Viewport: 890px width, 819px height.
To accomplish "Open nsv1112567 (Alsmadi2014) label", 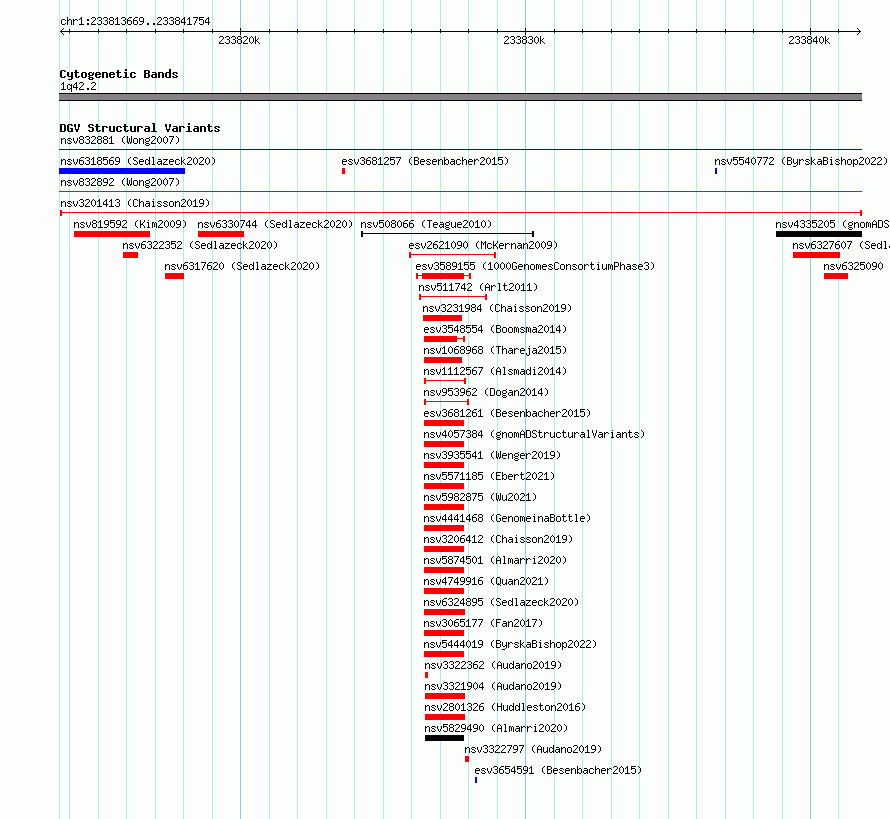I will (495, 371).
